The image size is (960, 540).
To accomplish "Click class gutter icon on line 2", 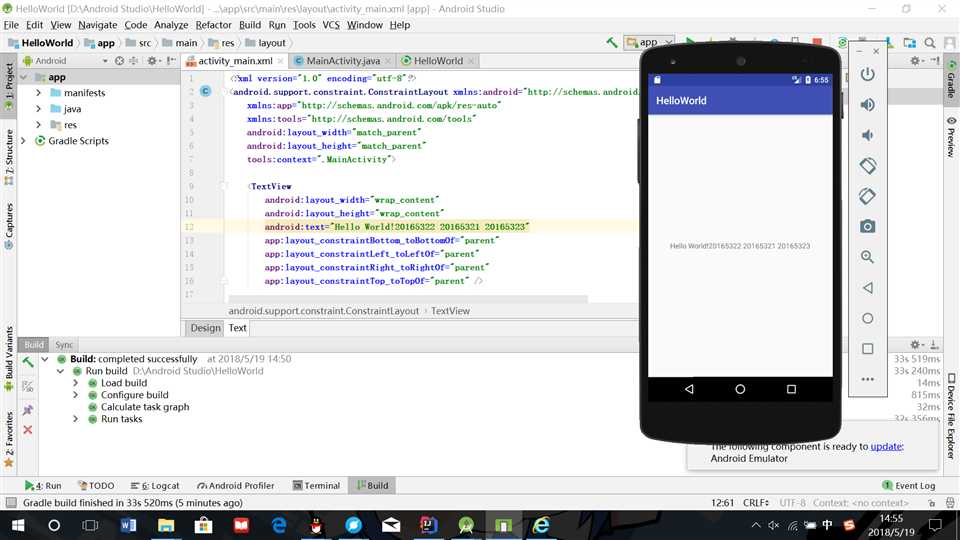I will pyautogui.click(x=206, y=91).
